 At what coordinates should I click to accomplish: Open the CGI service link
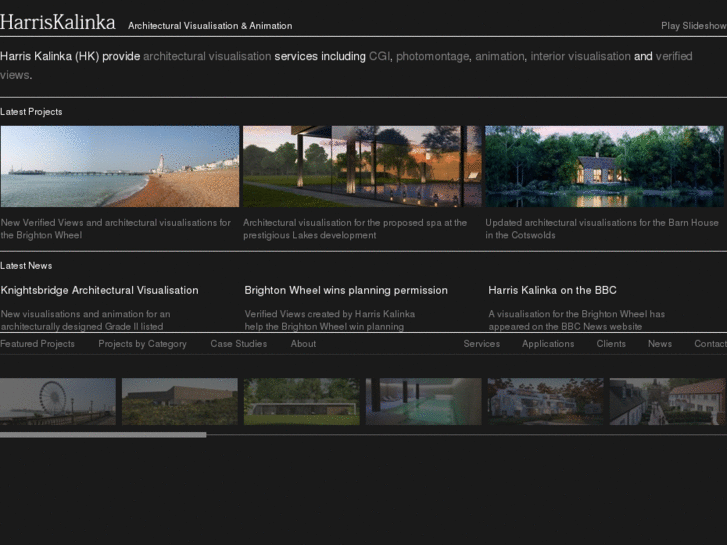click(x=379, y=57)
